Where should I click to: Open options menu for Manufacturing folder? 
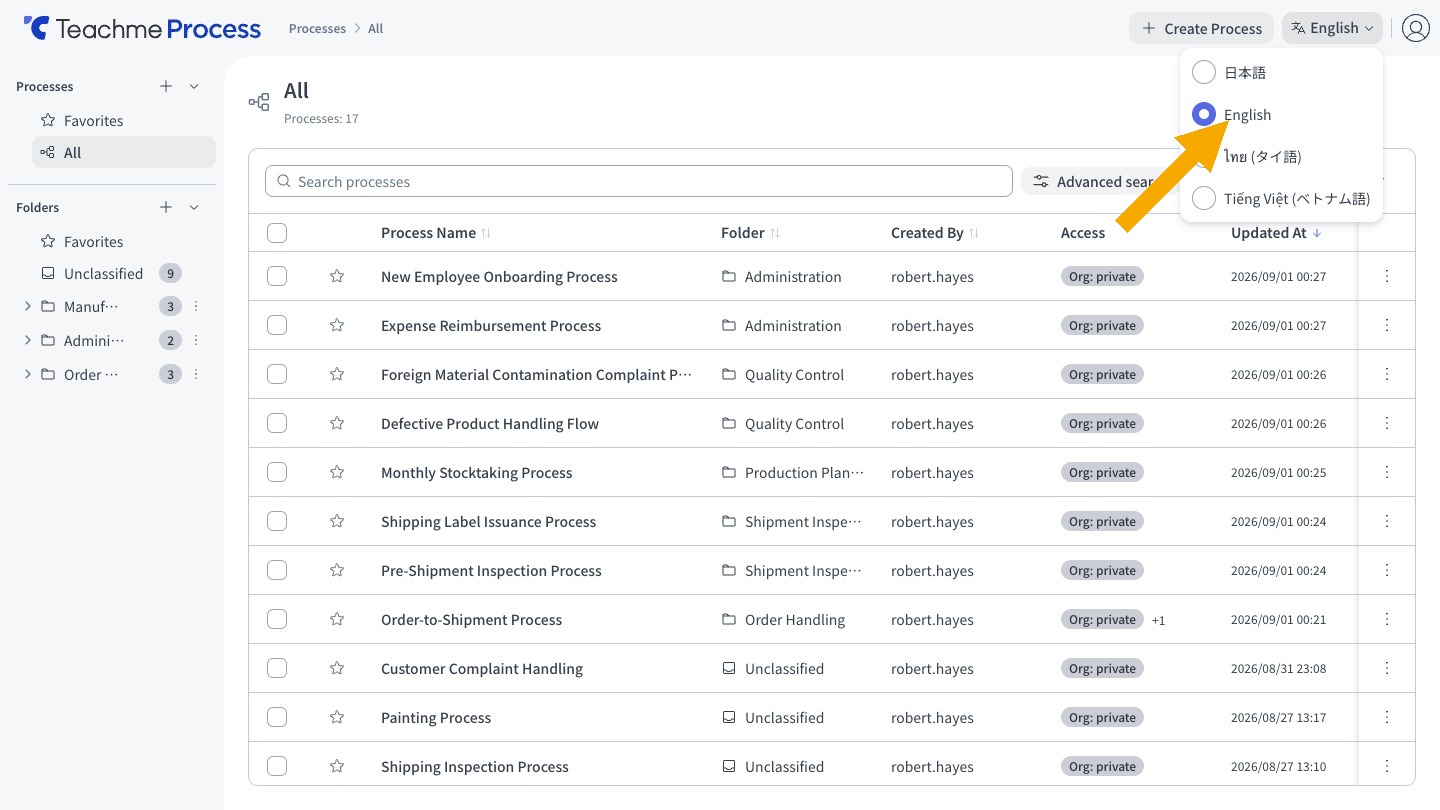(196, 306)
